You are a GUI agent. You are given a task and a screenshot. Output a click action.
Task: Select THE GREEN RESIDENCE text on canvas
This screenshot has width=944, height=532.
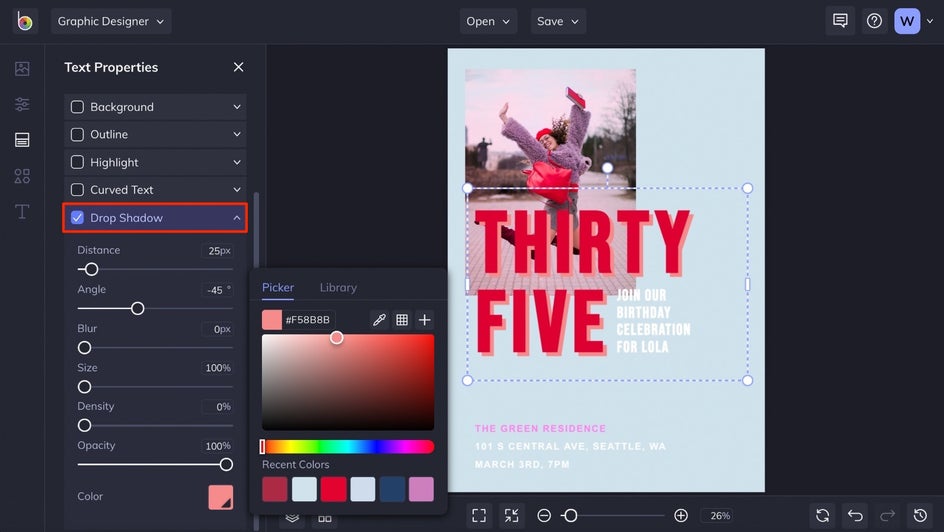[540, 428]
